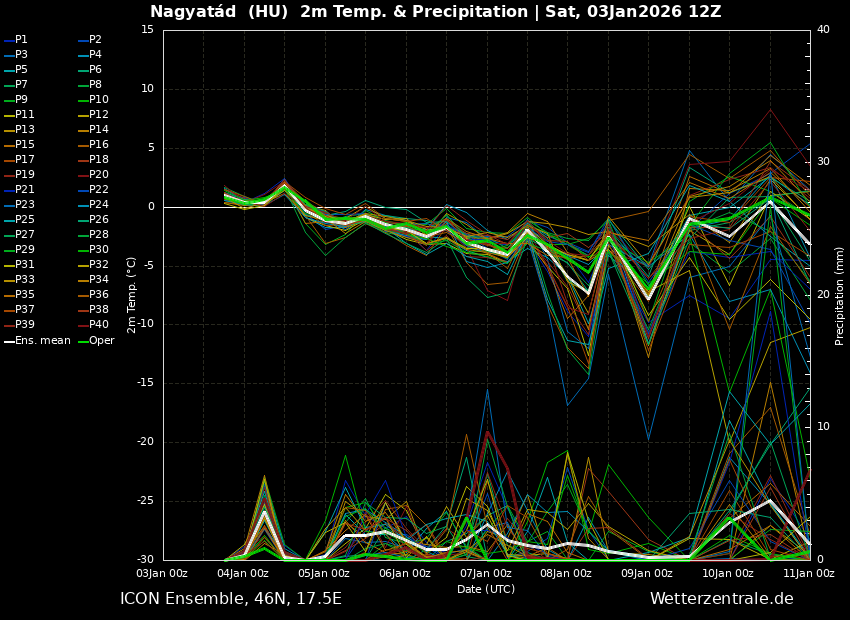Click the P21 legend entry
850x620 pixels.
pyautogui.click(x=24, y=190)
